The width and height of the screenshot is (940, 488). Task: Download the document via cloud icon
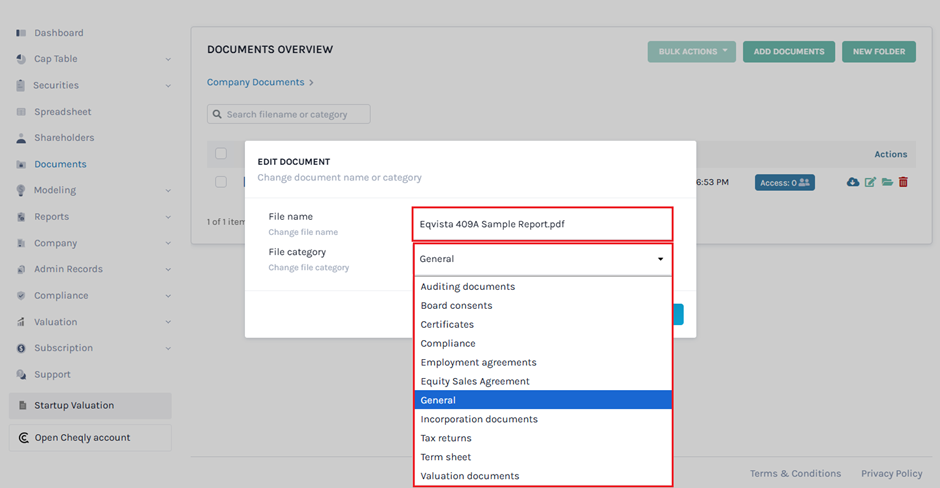(x=853, y=182)
